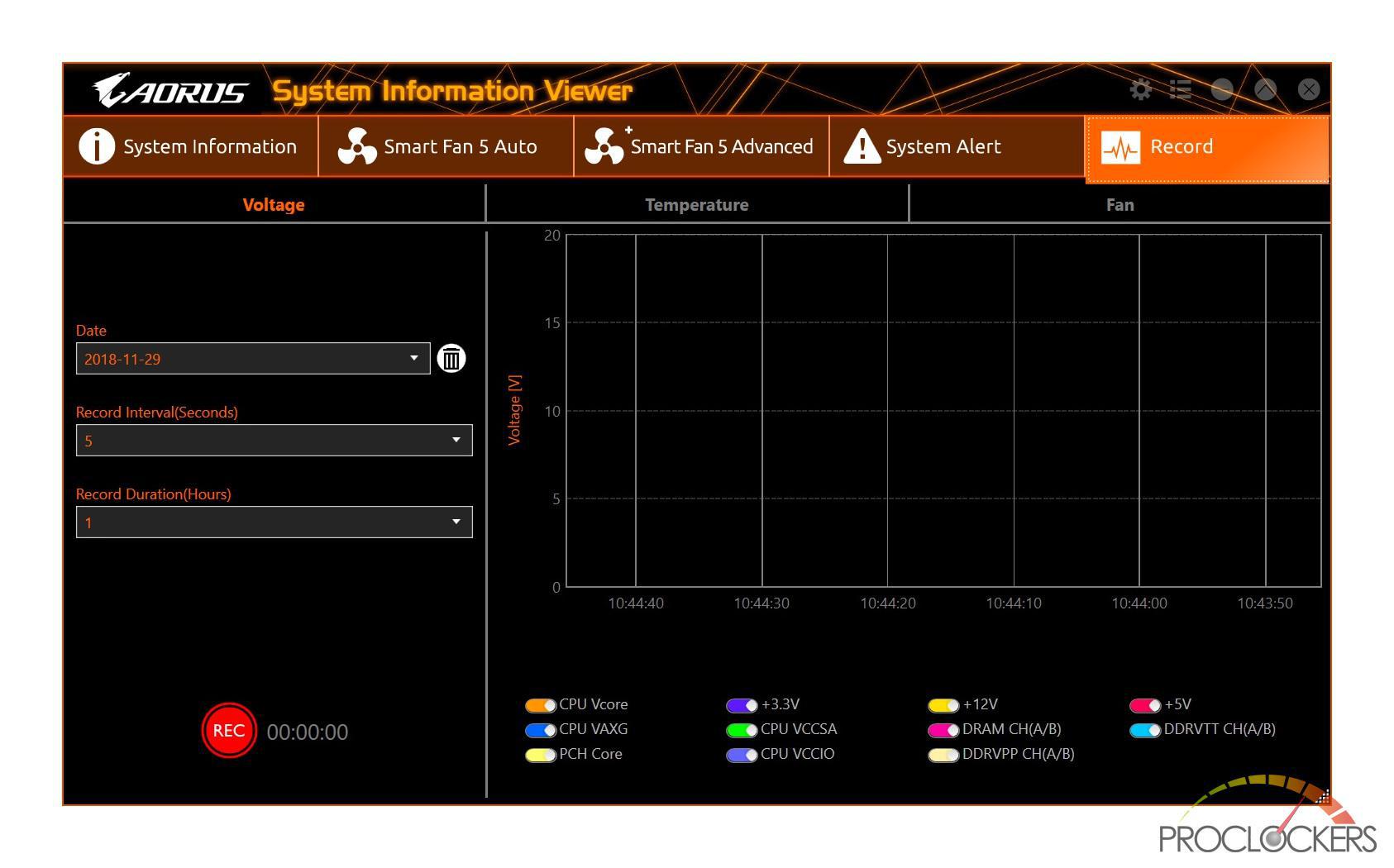Image resolution: width=1394 pixels, height=868 pixels.
Task: Delete record with trash can icon
Action: coord(451,358)
